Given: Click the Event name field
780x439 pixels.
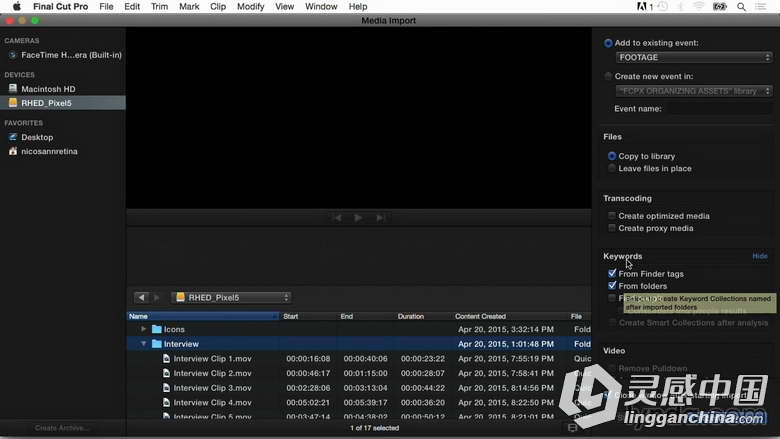Looking at the screenshot, I should [719, 109].
